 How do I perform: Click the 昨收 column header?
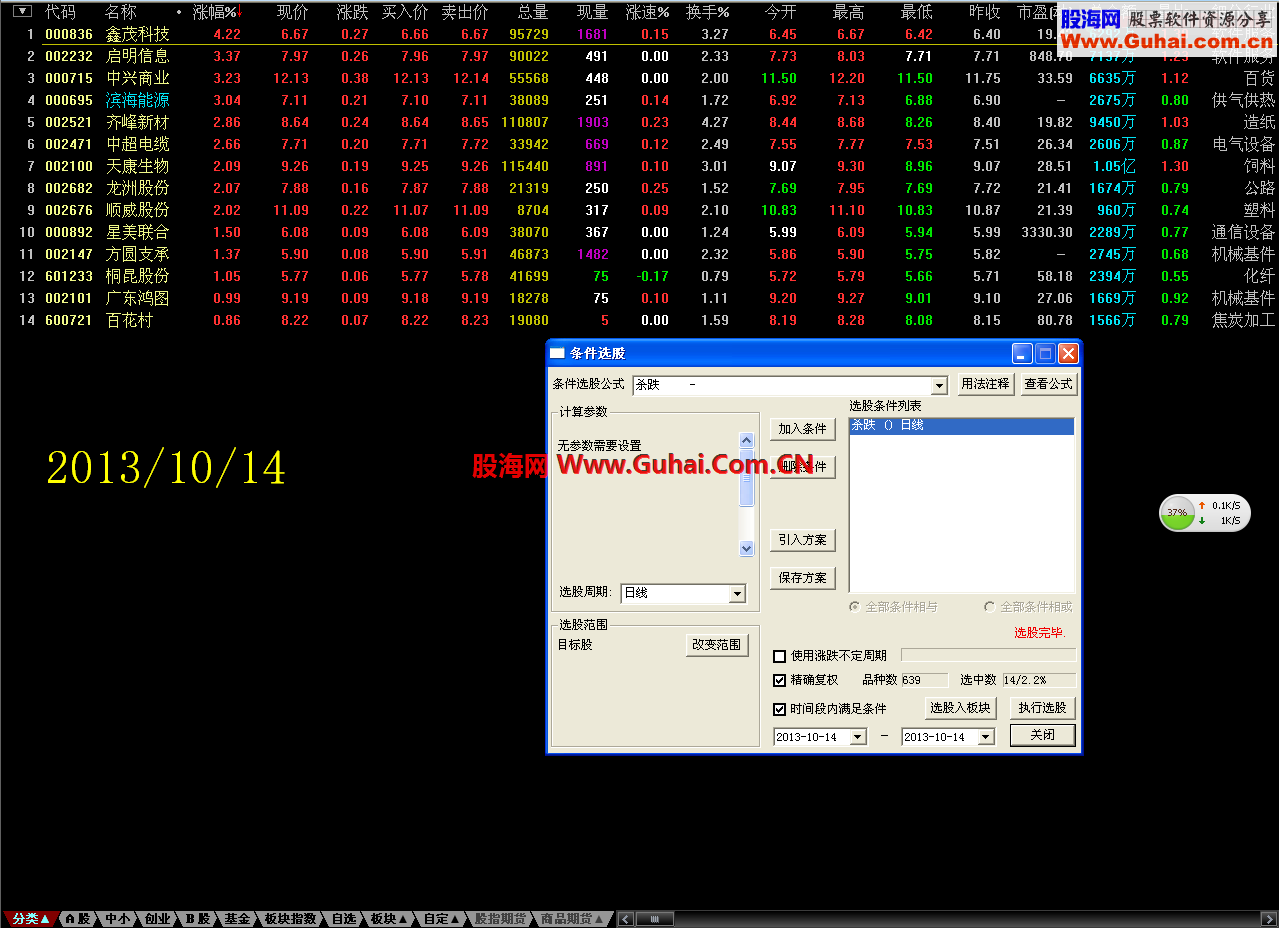pos(985,12)
